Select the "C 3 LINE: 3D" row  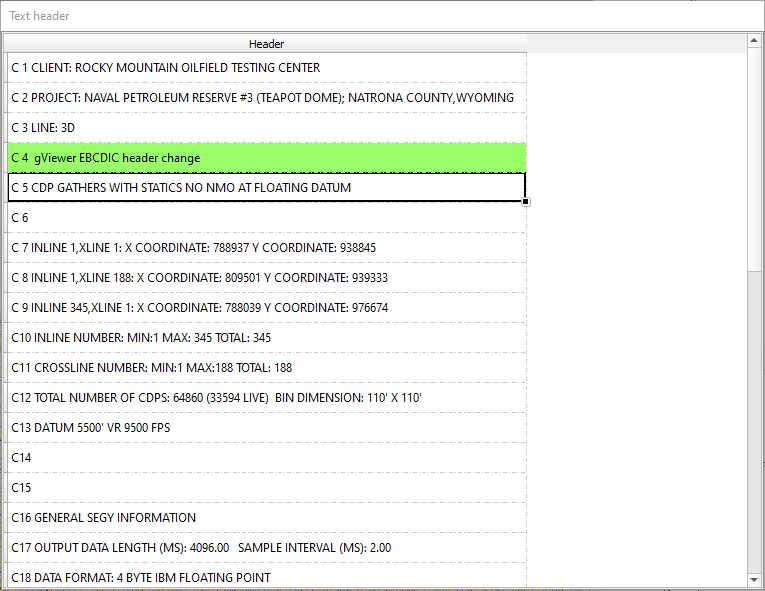(267, 128)
